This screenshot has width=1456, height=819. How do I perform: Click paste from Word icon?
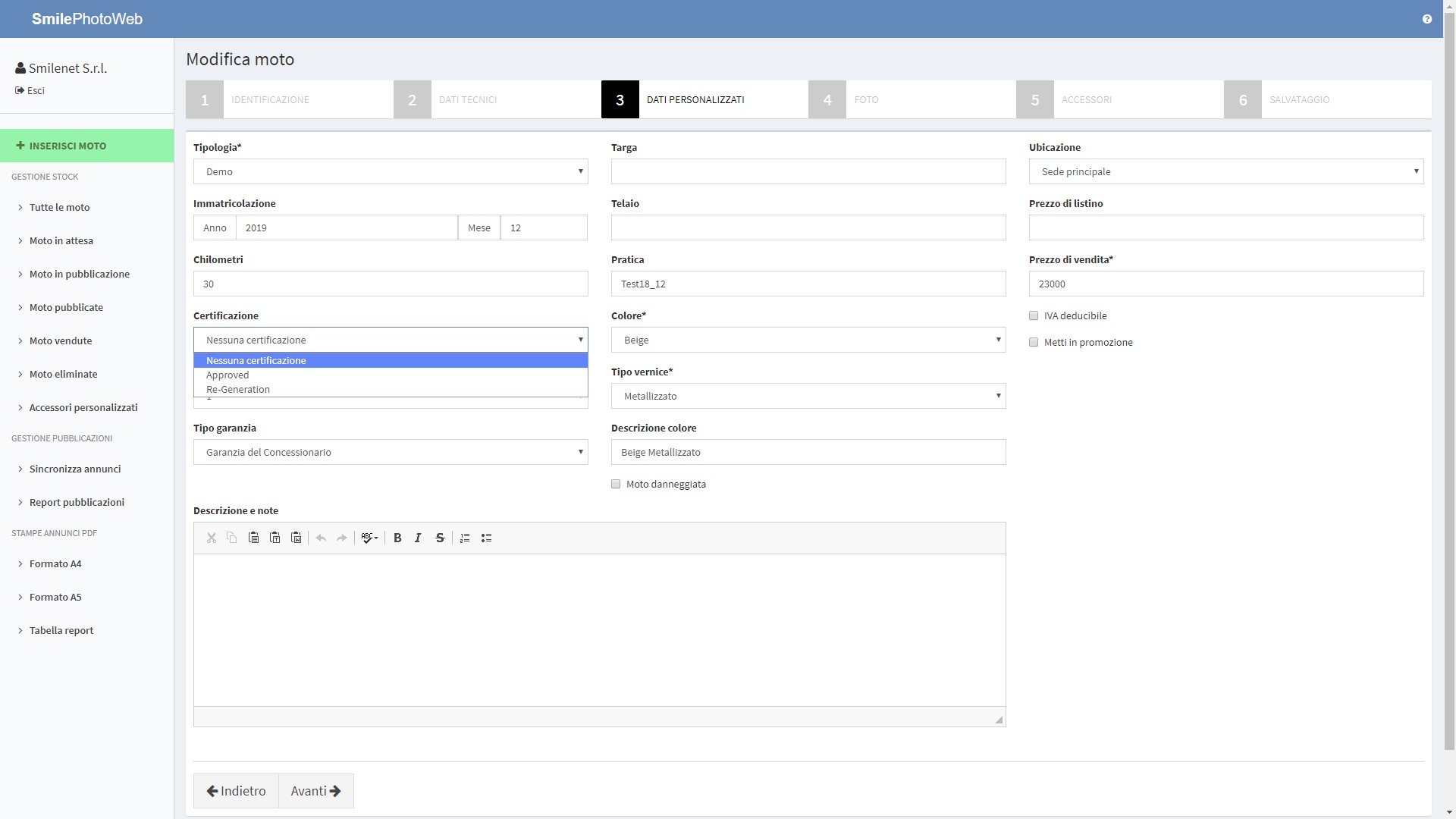coord(297,538)
